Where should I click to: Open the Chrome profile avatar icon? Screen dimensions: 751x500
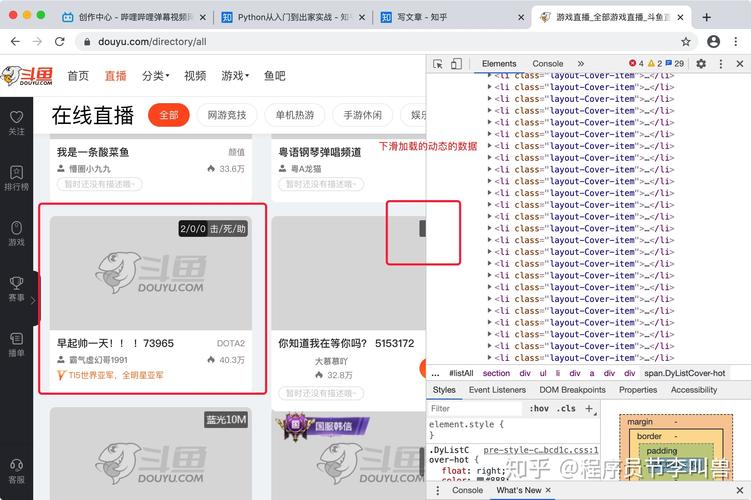[713, 42]
